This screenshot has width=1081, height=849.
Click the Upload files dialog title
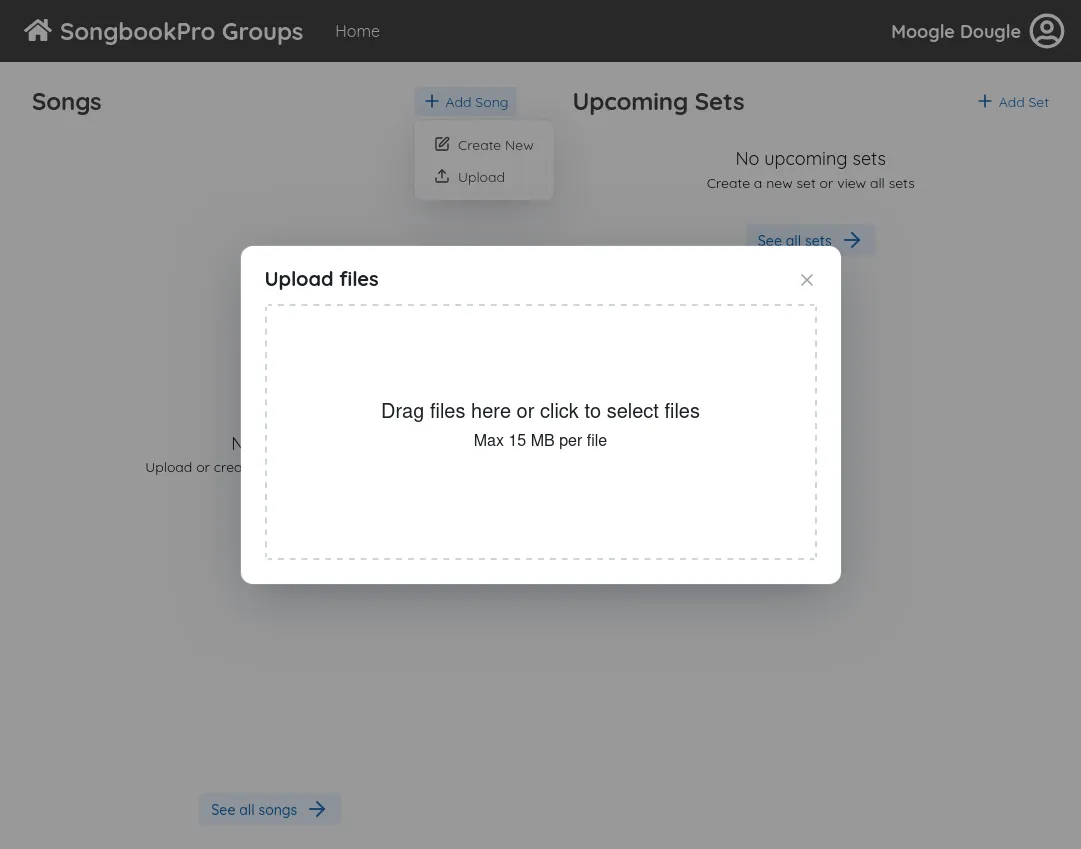321,279
